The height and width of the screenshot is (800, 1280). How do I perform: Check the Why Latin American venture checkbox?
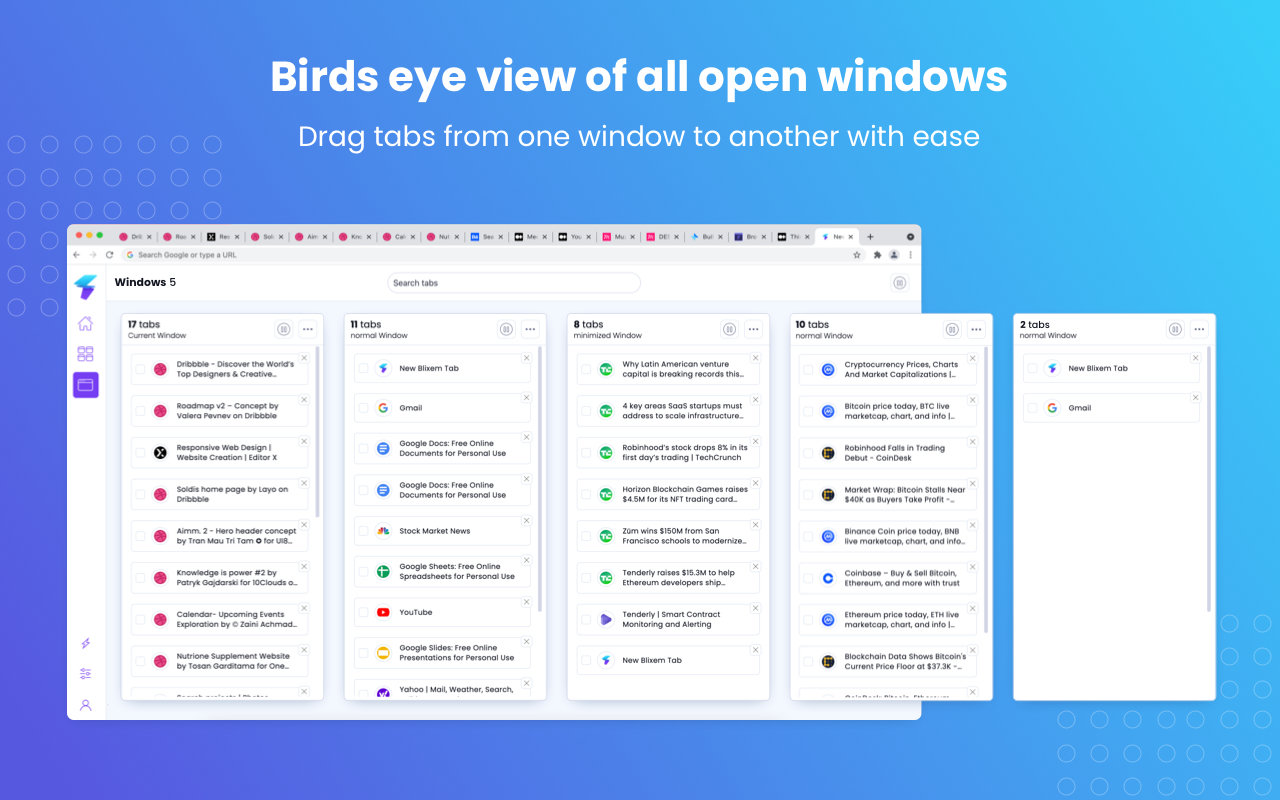586,369
